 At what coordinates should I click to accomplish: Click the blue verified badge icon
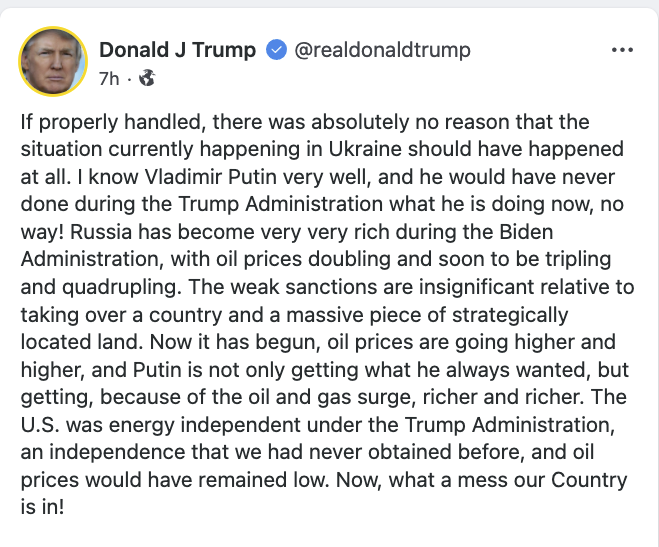(276, 51)
